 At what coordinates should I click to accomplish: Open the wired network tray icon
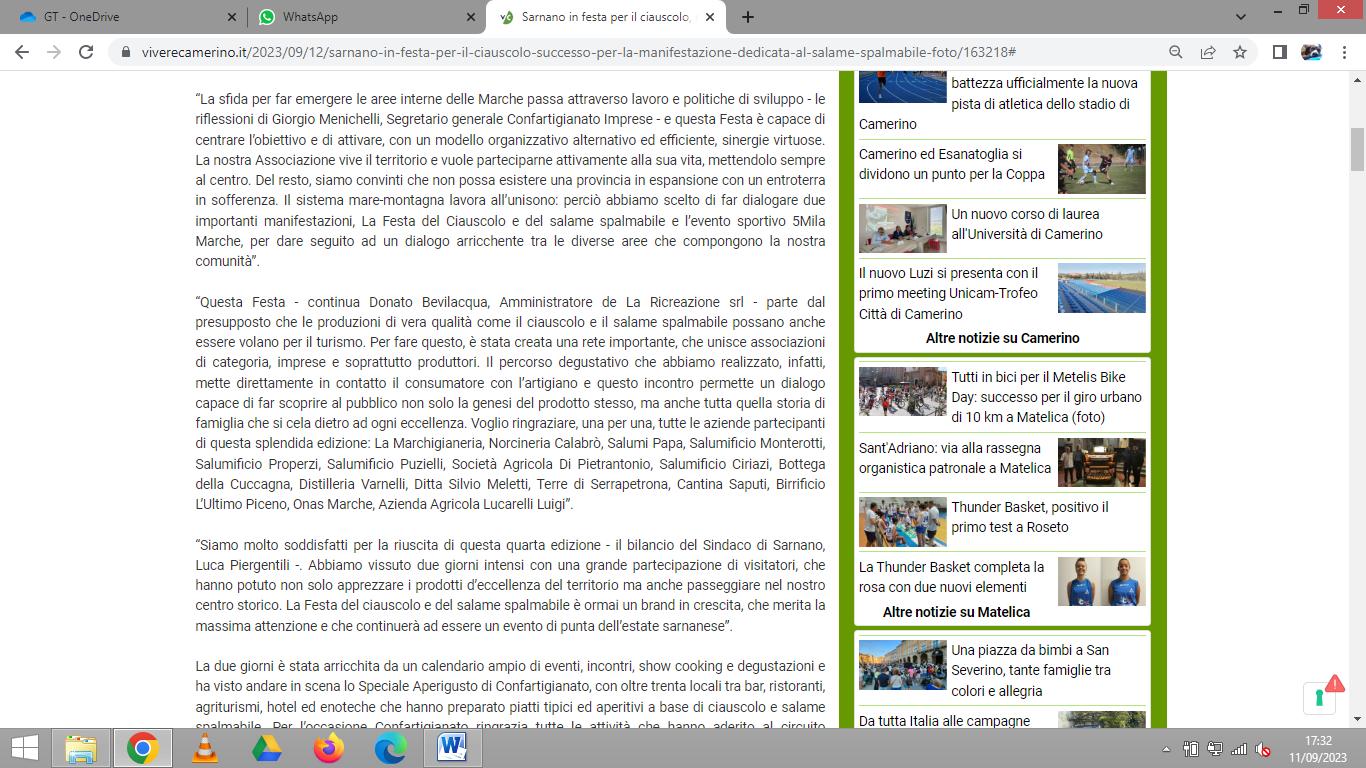pos(1214,749)
